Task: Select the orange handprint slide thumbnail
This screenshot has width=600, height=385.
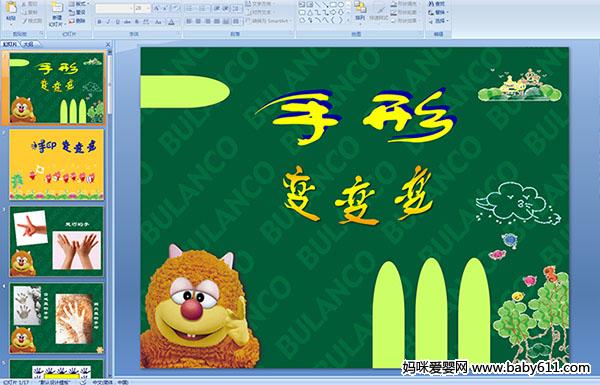Action: tap(57, 164)
